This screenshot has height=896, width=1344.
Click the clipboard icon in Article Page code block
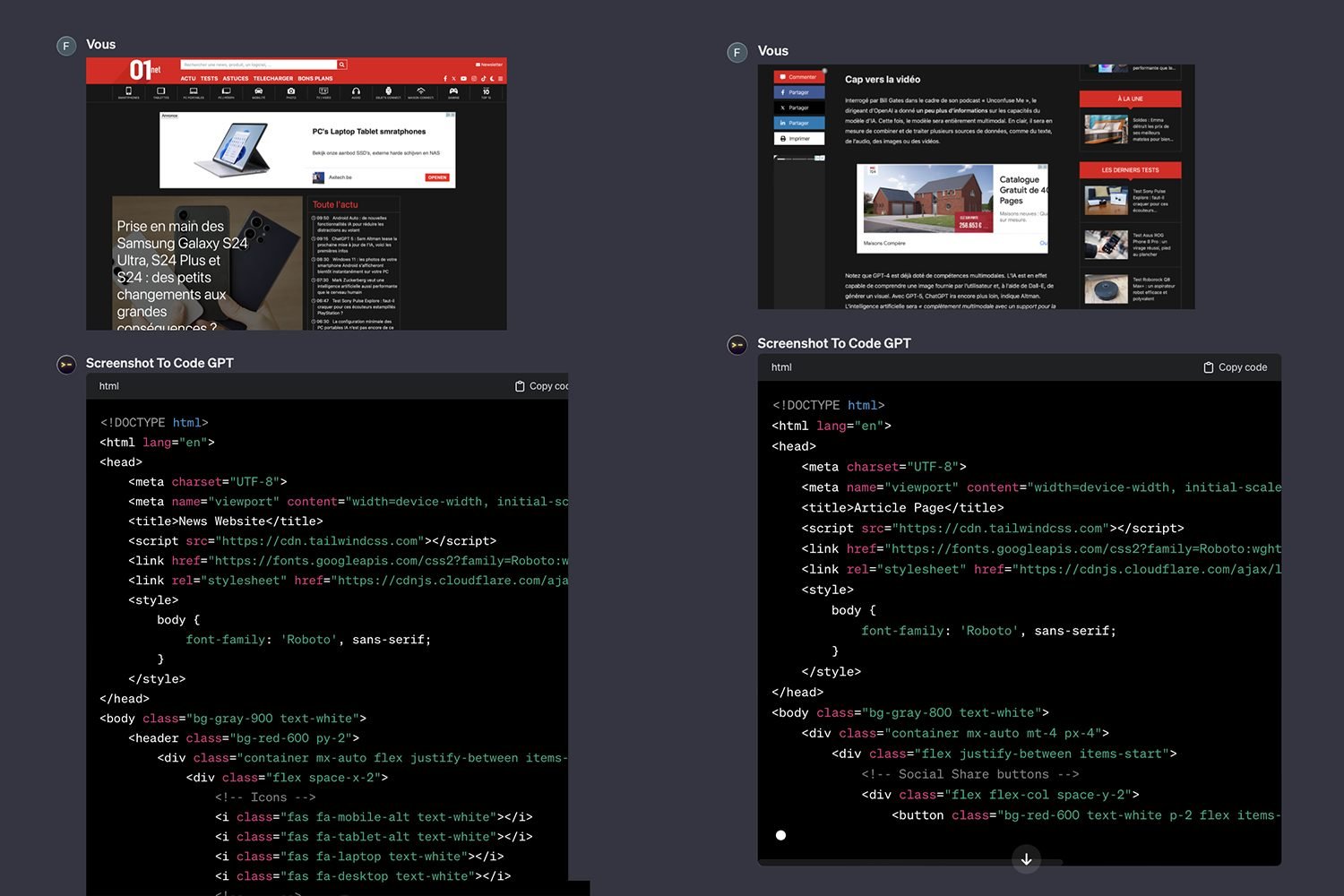(x=1209, y=367)
